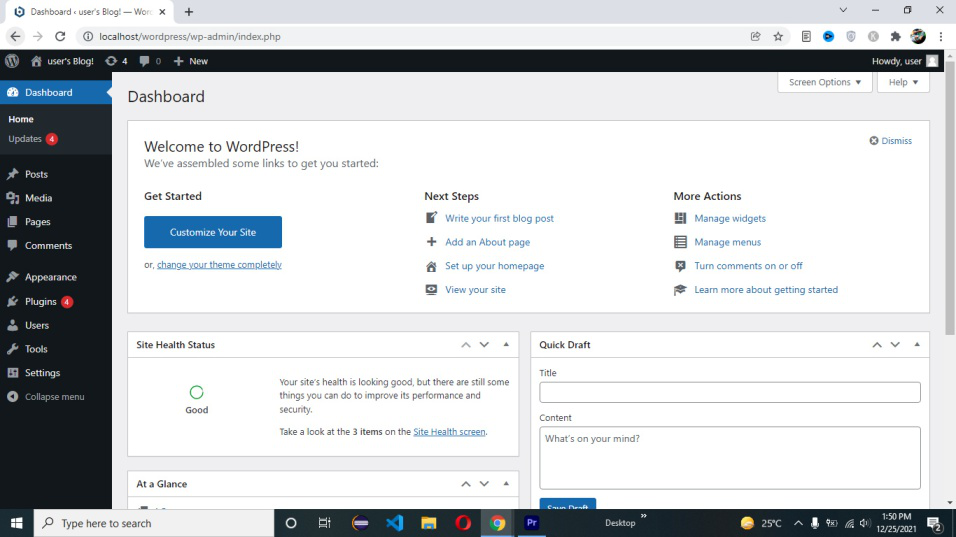Toggle Quick Draft panel collapse

click(x=917, y=345)
